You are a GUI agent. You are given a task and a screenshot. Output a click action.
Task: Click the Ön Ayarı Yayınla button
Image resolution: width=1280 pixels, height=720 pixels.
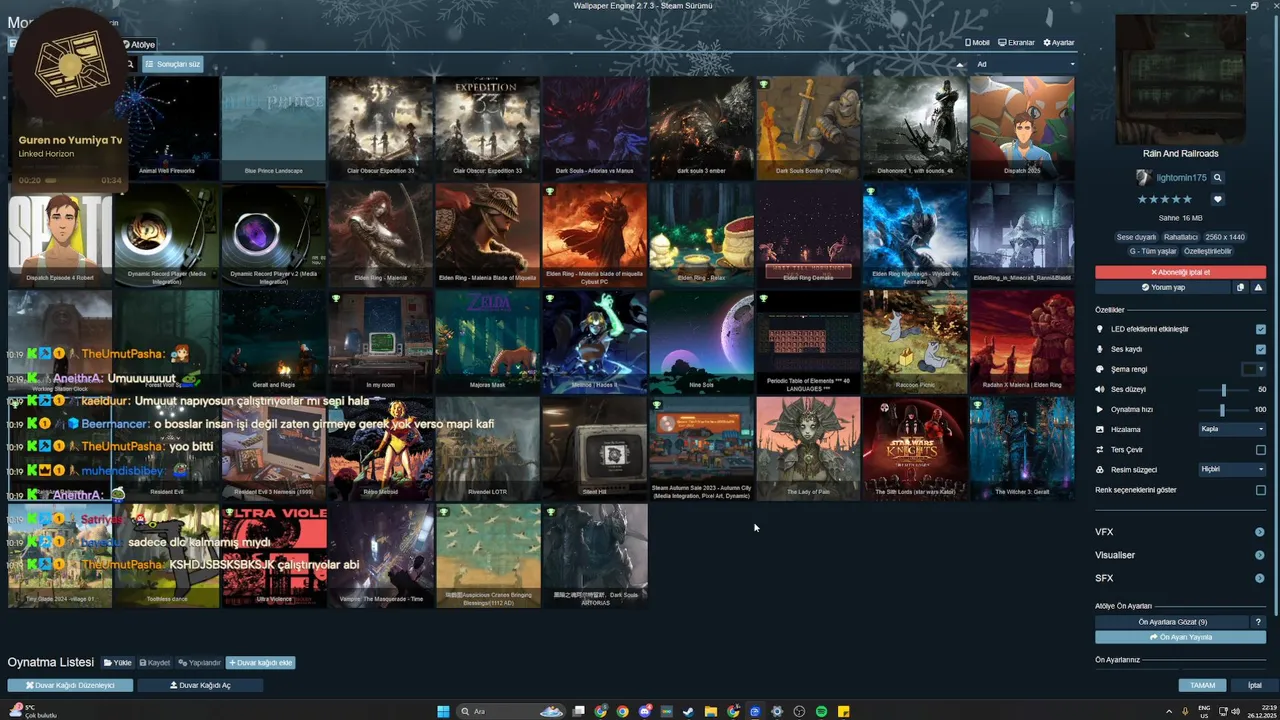[x=1180, y=637]
